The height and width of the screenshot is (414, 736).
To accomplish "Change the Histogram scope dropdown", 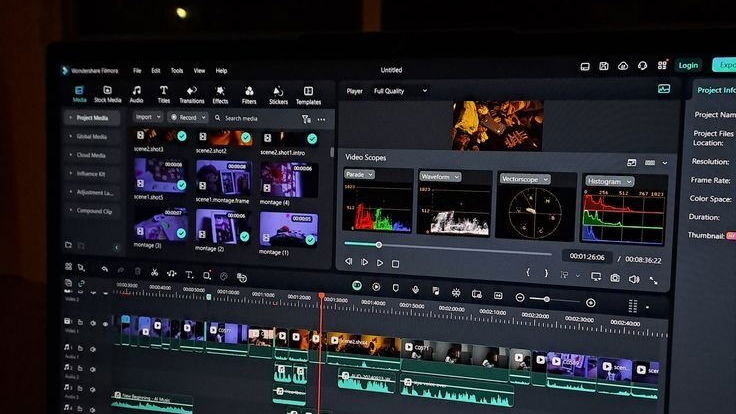I will click(x=609, y=181).
